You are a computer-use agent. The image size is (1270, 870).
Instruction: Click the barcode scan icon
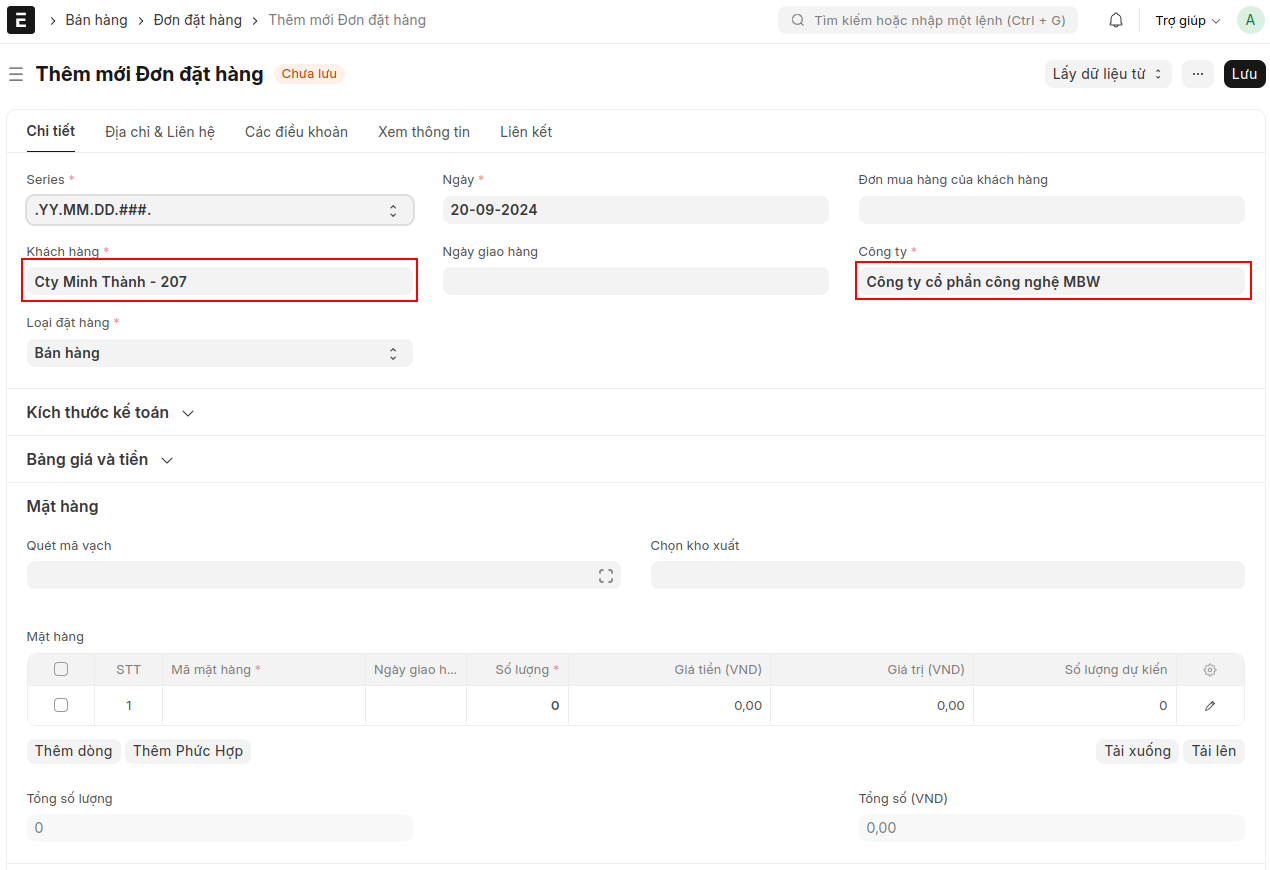click(x=605, y=576)
